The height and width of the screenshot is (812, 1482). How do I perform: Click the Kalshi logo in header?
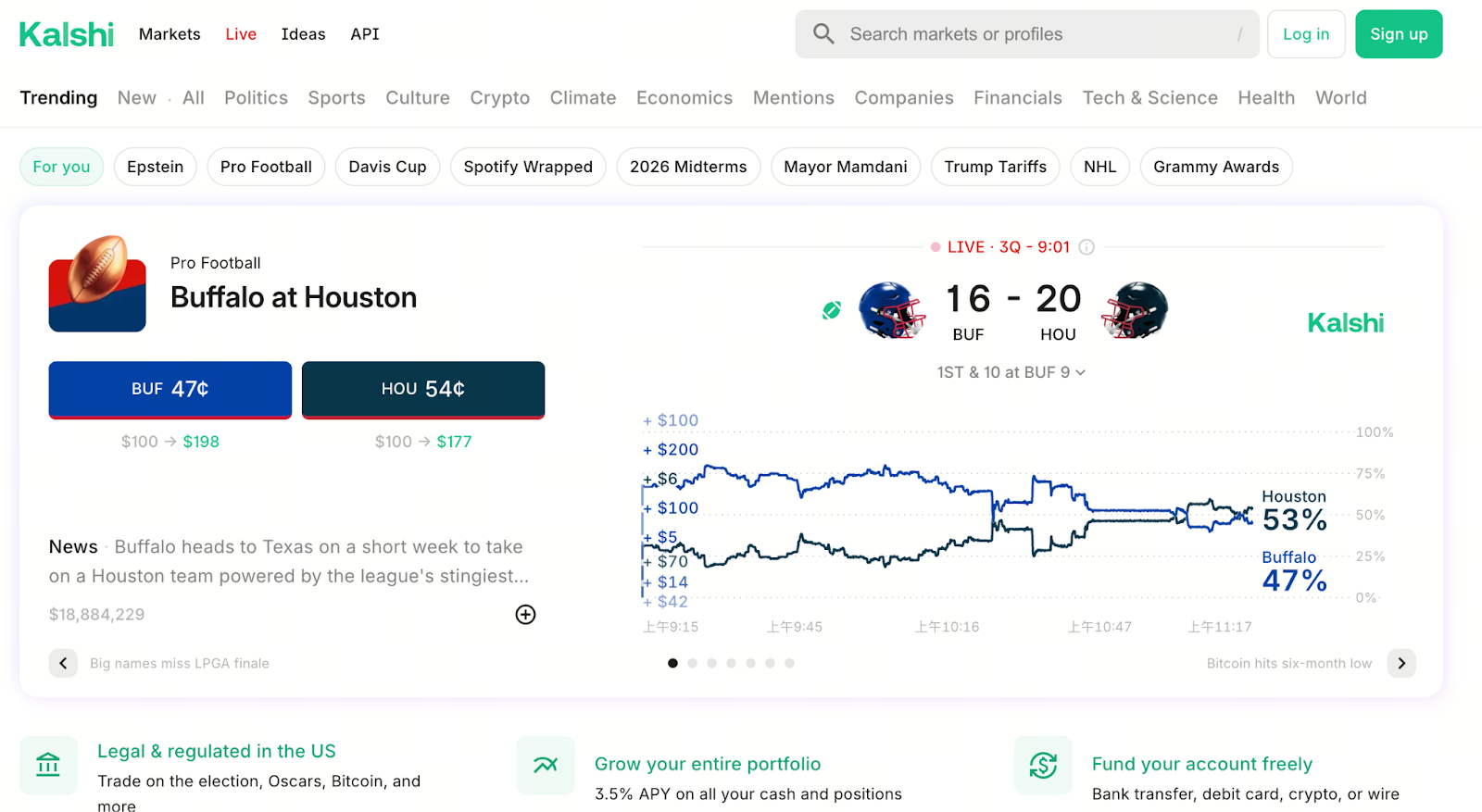(x=67, y=34)
